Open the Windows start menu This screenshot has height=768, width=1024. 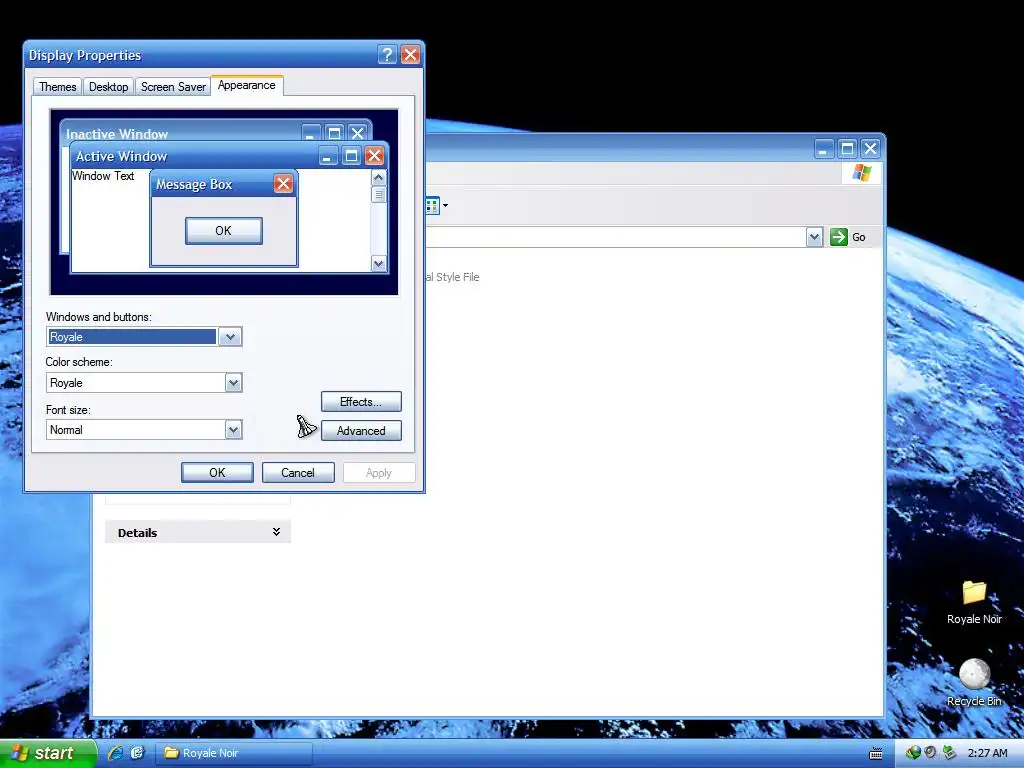(x=47, y=753)
